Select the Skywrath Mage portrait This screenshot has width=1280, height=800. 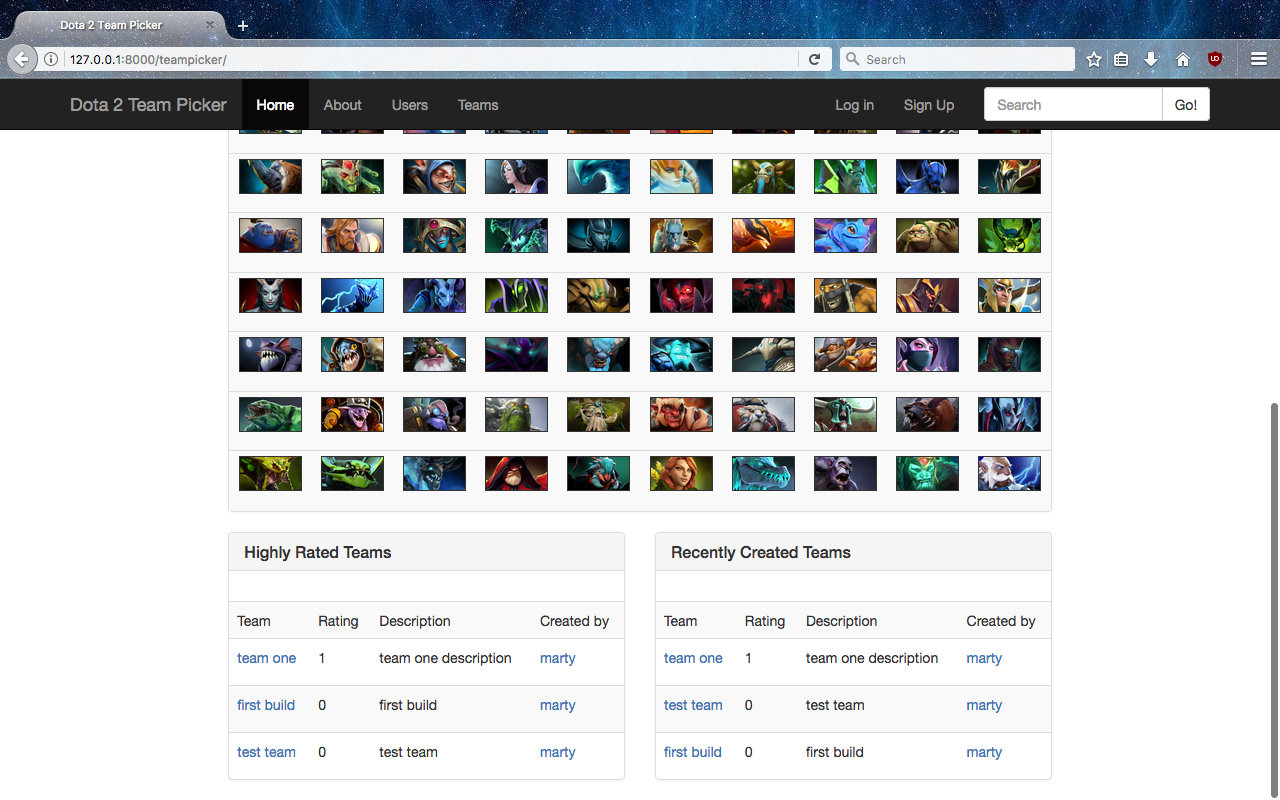[x=1009, y=295]
